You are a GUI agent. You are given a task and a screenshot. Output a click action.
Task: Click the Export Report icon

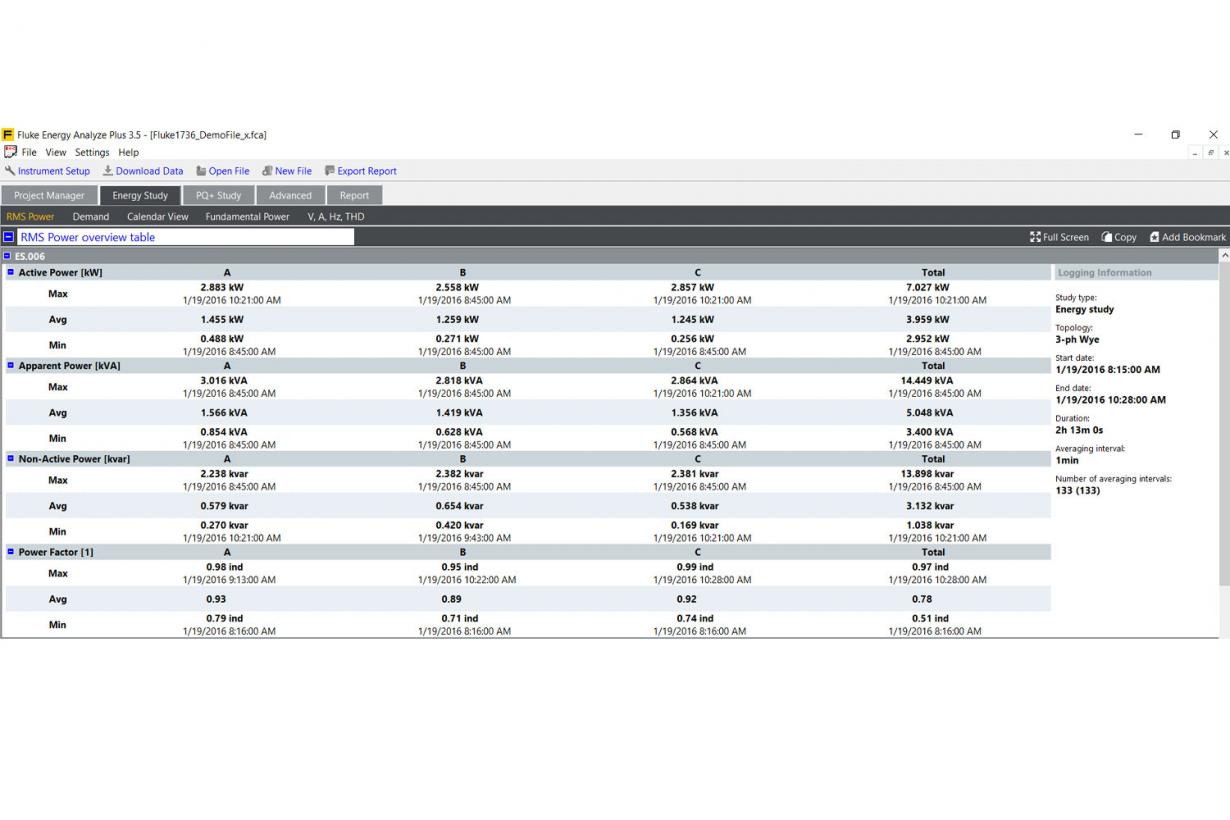click(329, 171)
